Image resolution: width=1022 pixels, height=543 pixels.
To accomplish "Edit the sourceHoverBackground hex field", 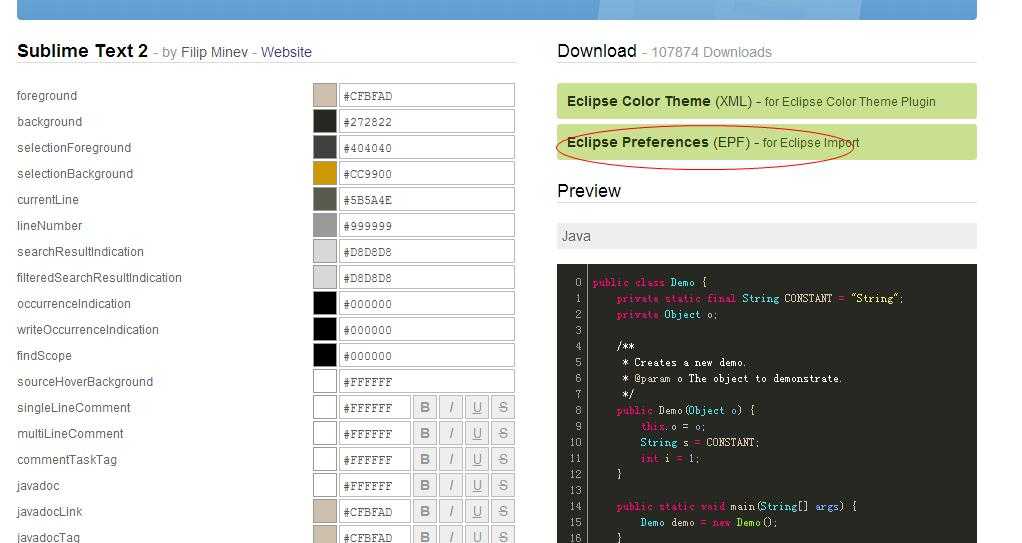I will 427,382.
